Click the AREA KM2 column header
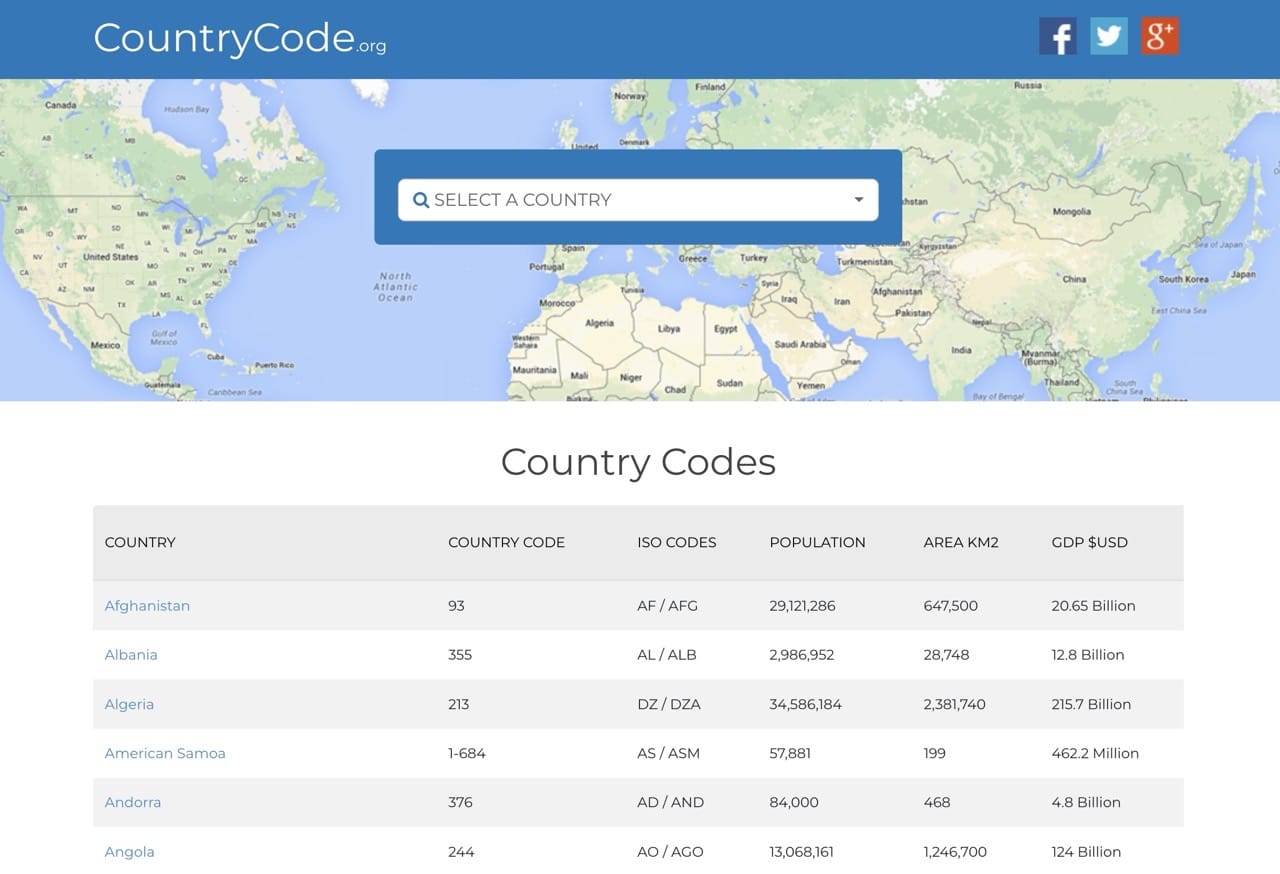1280x874 pixels. tap(961, 542)
